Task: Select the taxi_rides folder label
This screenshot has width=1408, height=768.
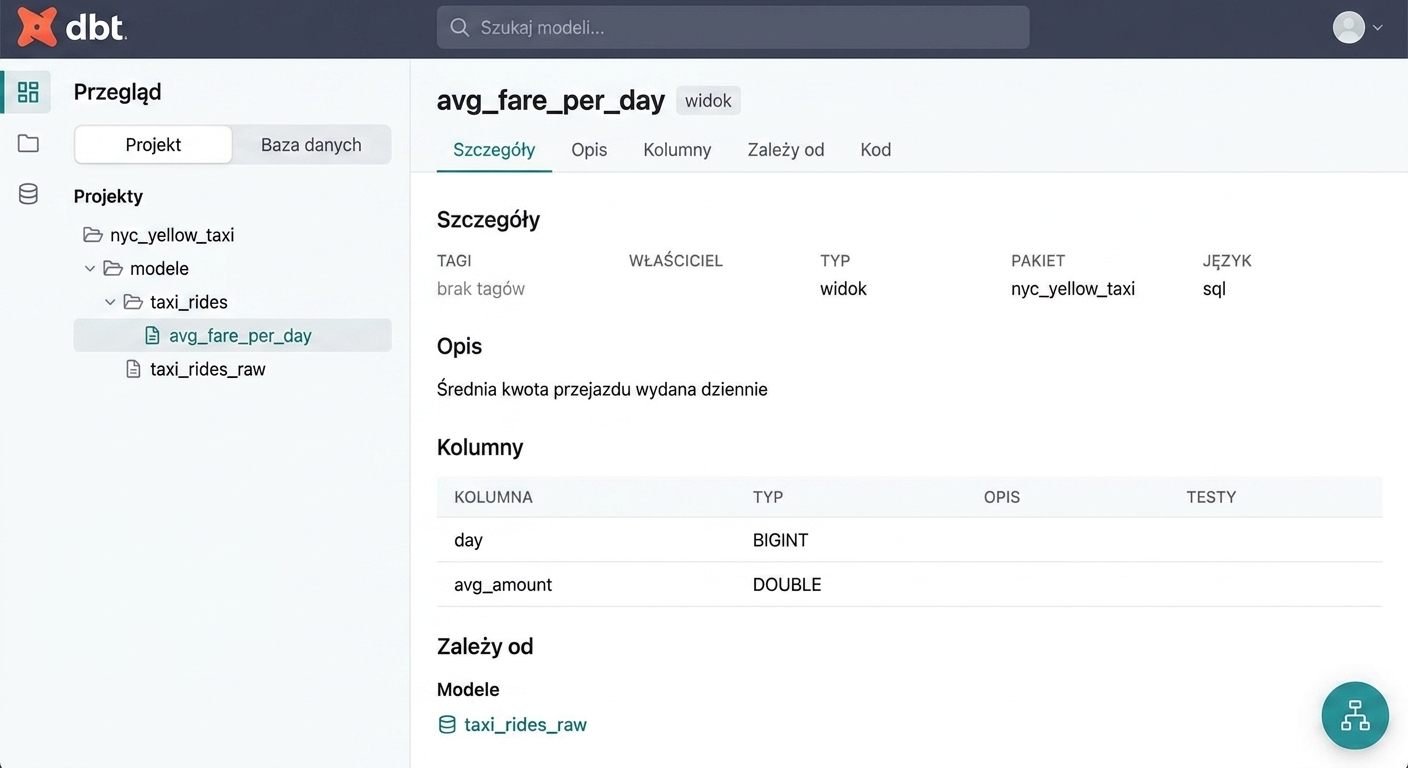Action: [x=189, y=302]
